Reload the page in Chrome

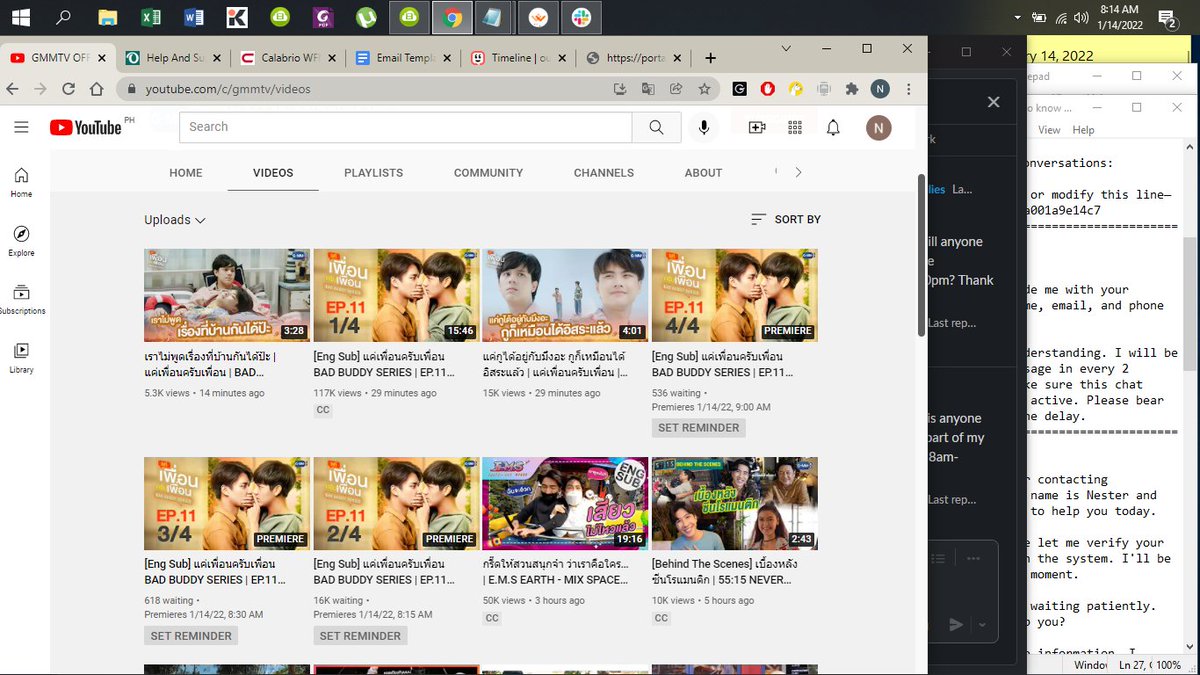click(x=68, y=89)
